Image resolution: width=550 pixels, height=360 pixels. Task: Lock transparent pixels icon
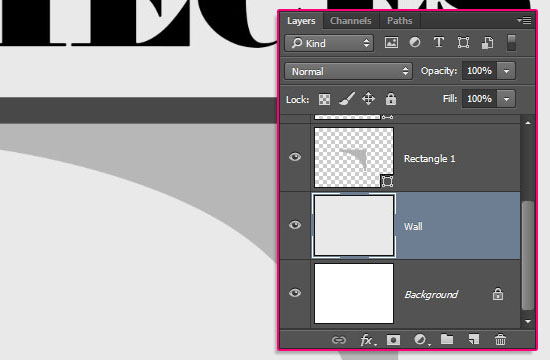tap(324, 99)
